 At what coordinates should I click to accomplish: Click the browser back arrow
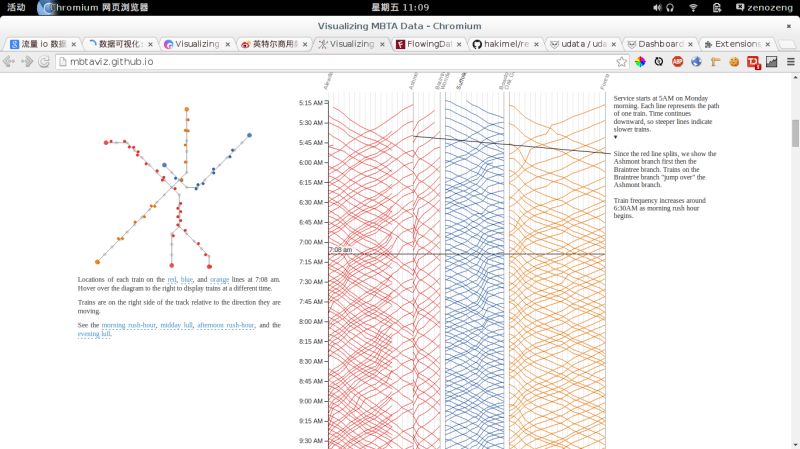coord(9,62)
